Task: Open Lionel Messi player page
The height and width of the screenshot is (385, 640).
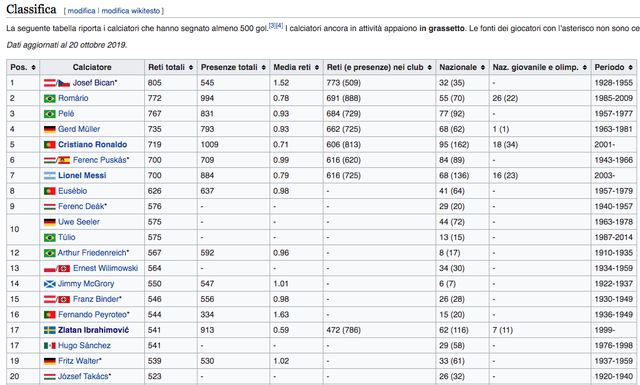Action: pos(82,176)
